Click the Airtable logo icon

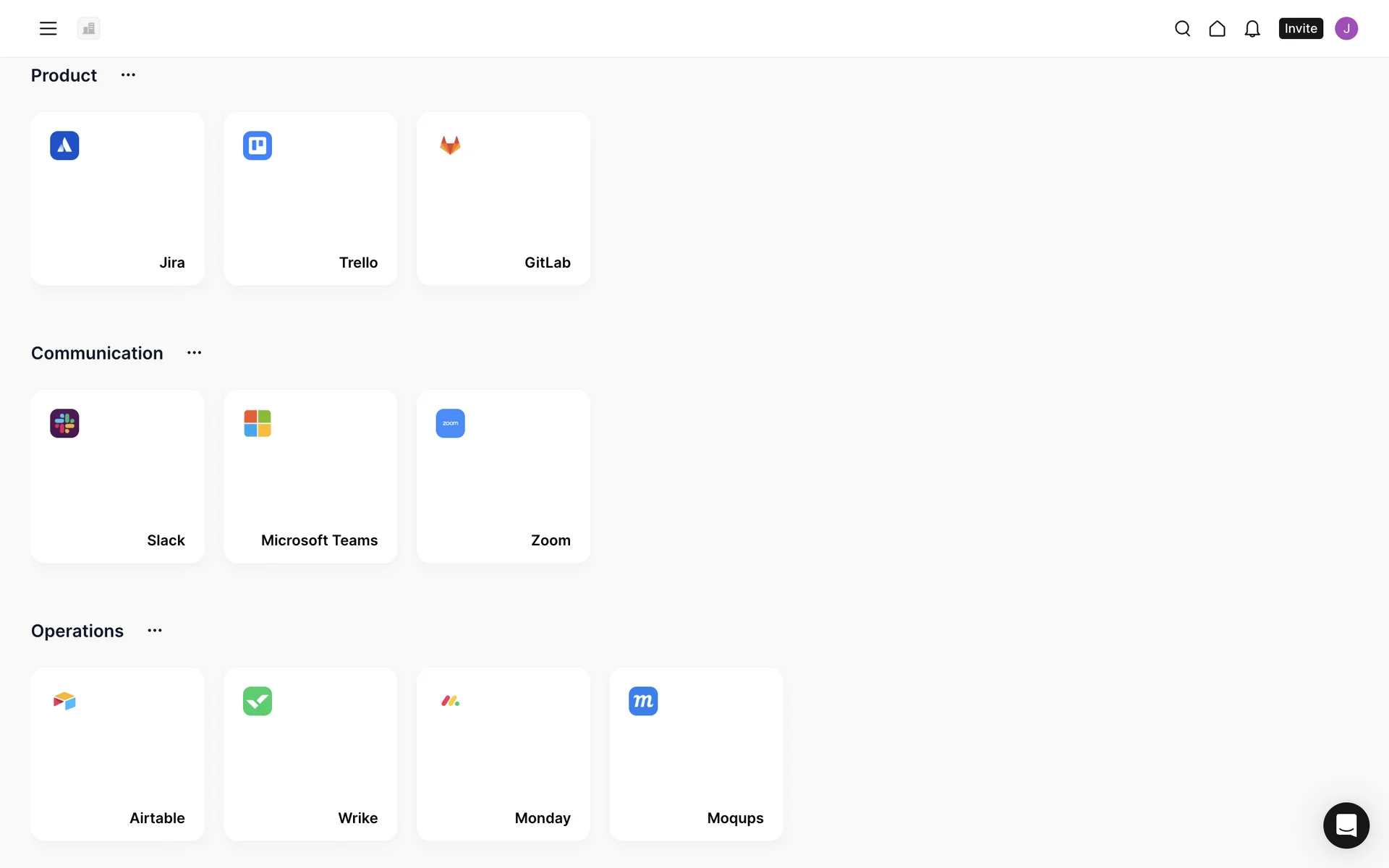(64, 701)
